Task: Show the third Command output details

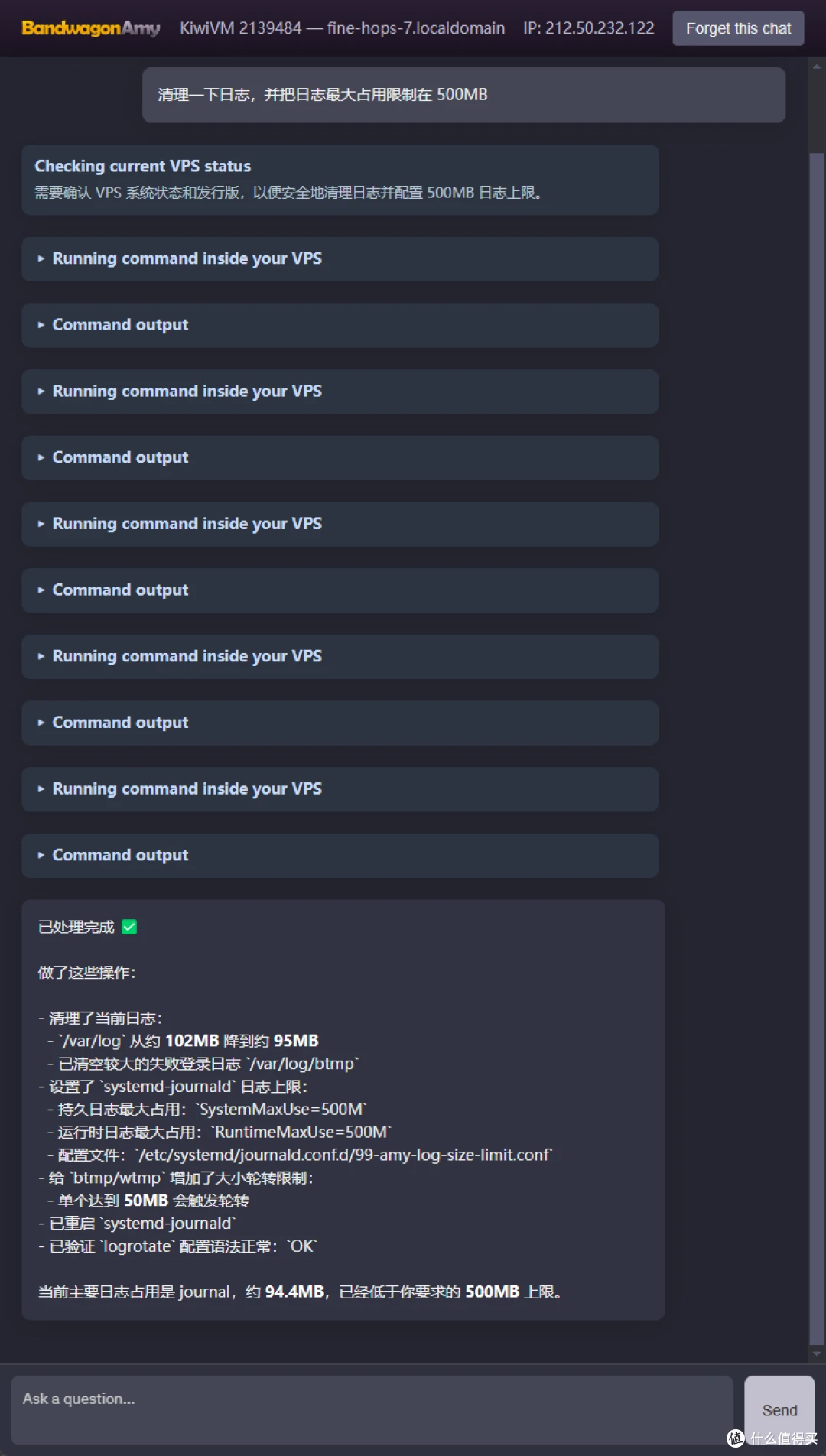Action: [x=340, y=590]
